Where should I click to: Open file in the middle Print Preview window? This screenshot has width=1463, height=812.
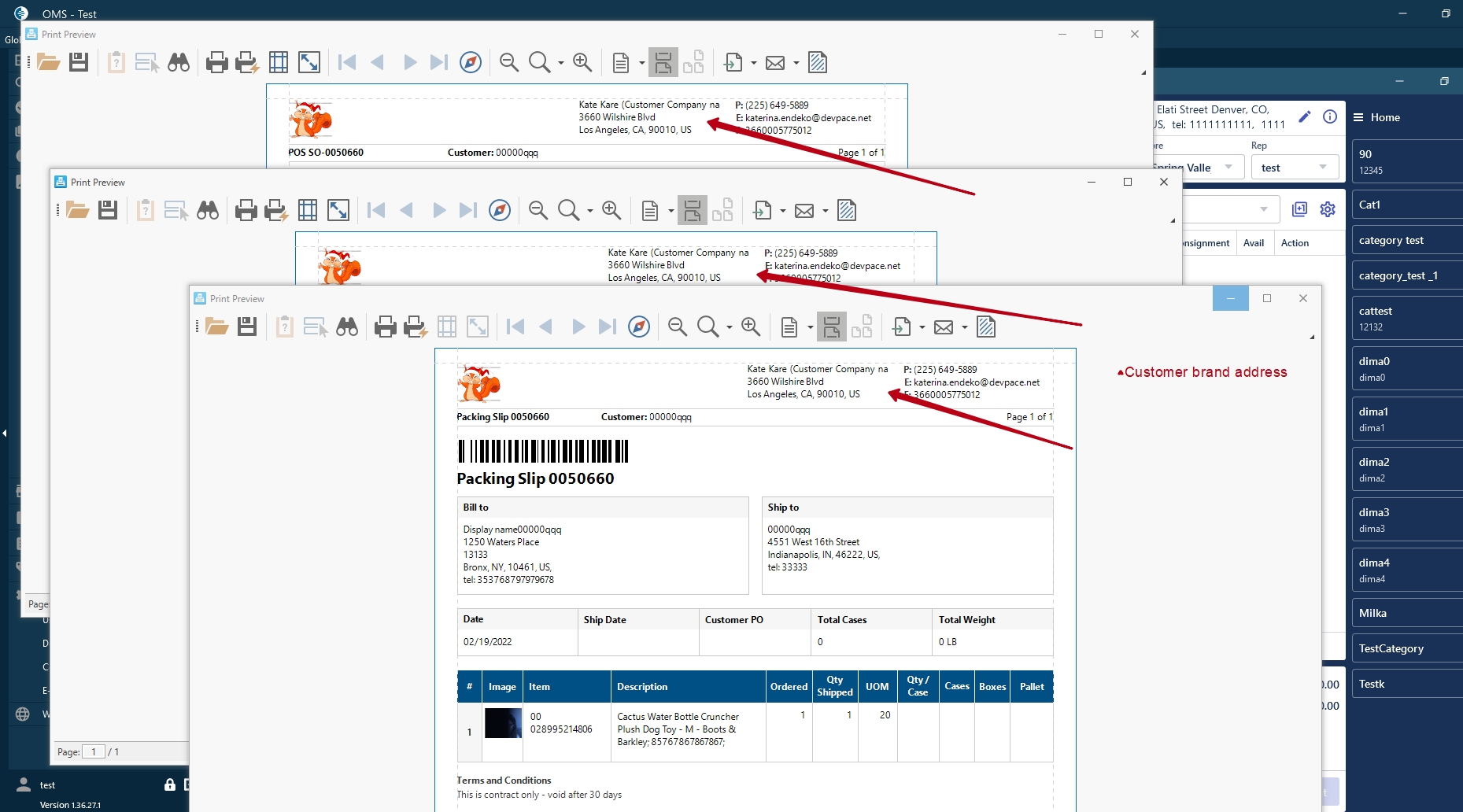click(x=77, y=210)
